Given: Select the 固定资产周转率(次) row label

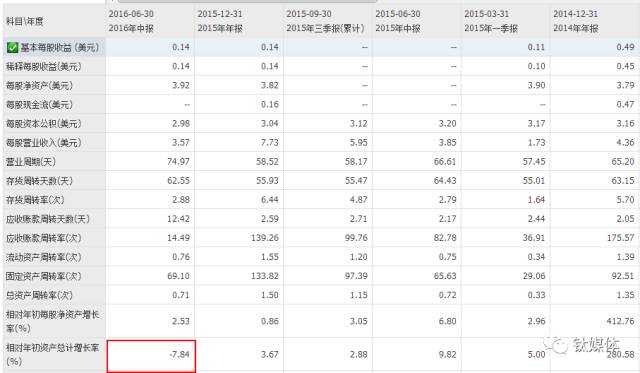Looking at the screenshot, I should click(x=44, y=276).
